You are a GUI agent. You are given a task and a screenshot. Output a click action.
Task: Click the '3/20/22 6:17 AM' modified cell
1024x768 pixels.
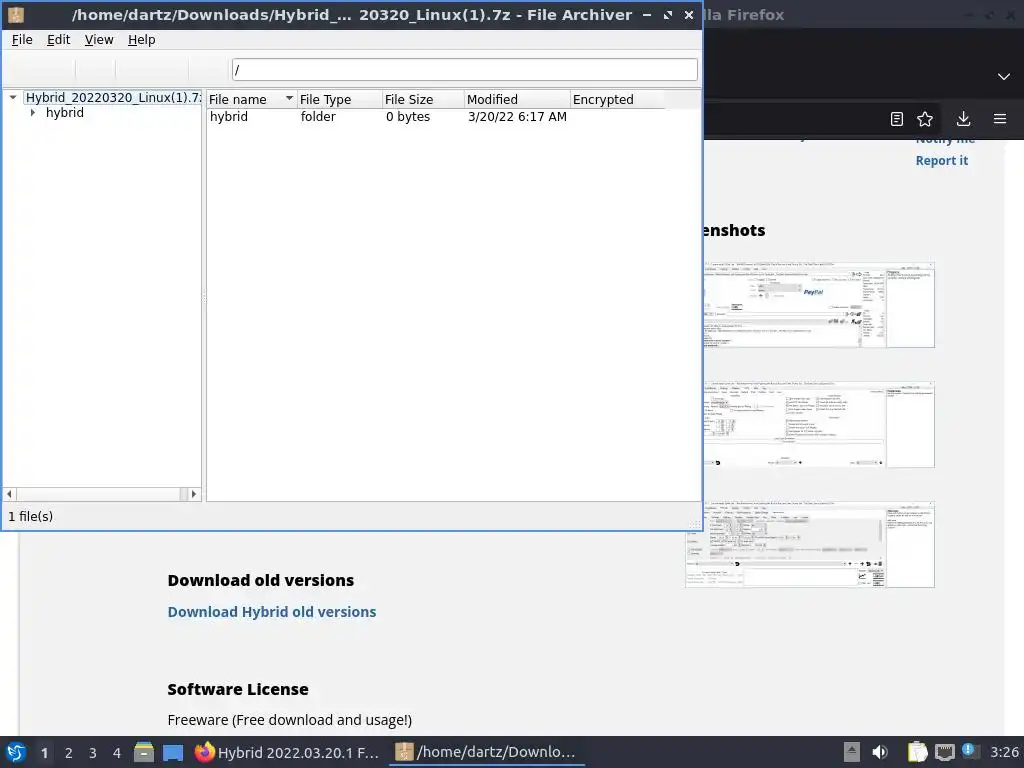517,117
